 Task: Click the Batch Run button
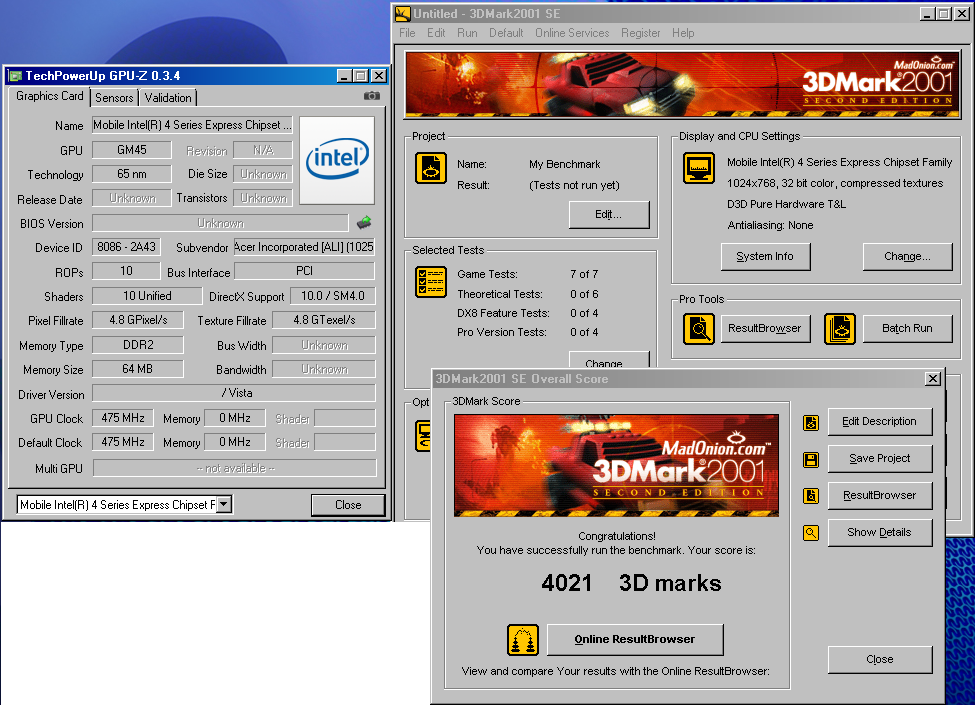(907, 328)
